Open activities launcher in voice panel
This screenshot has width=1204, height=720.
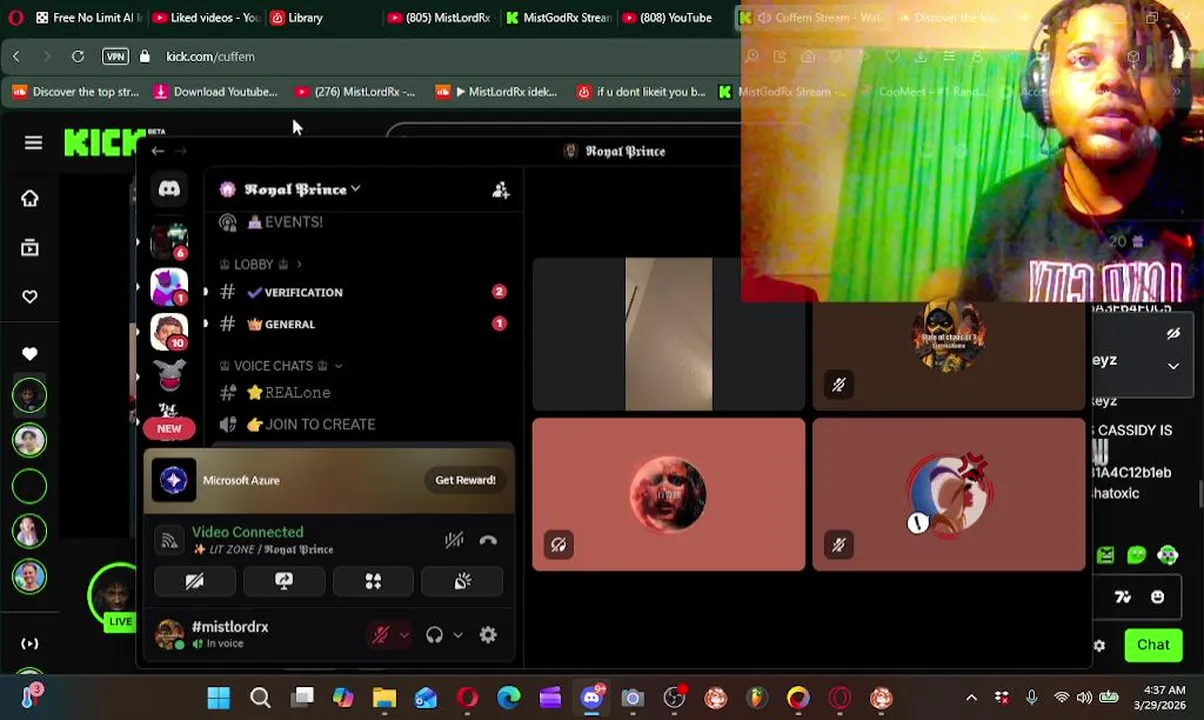click(x=373, y=581)
